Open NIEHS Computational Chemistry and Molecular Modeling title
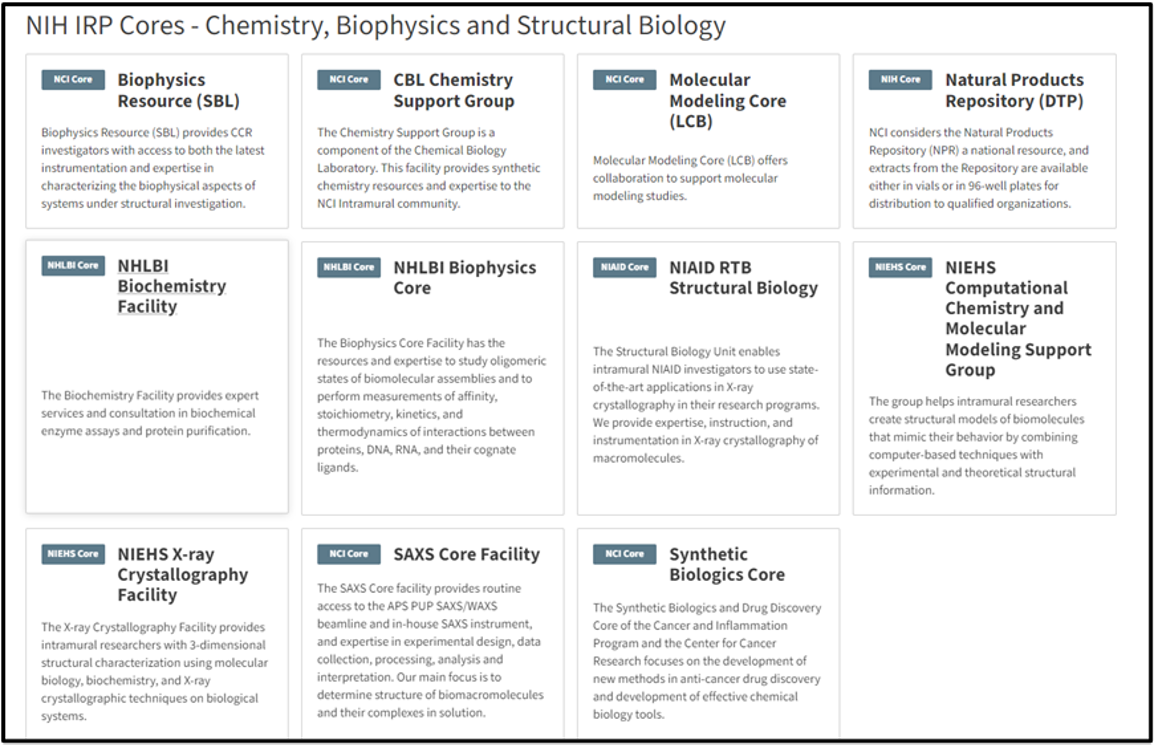The image size is (1154, 745). [1017, 318]
